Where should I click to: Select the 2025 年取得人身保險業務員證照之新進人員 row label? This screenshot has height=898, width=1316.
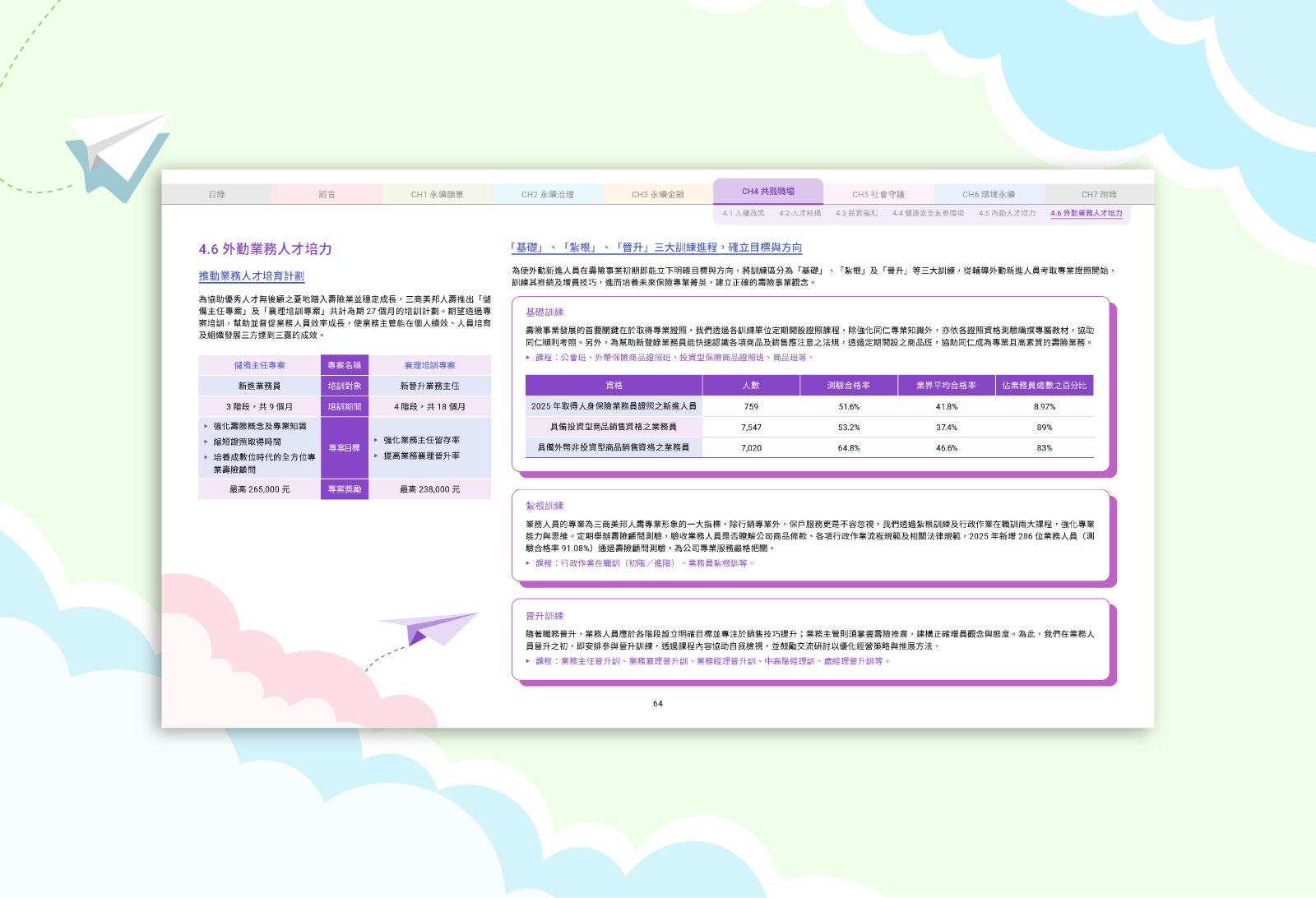(614, 406)
